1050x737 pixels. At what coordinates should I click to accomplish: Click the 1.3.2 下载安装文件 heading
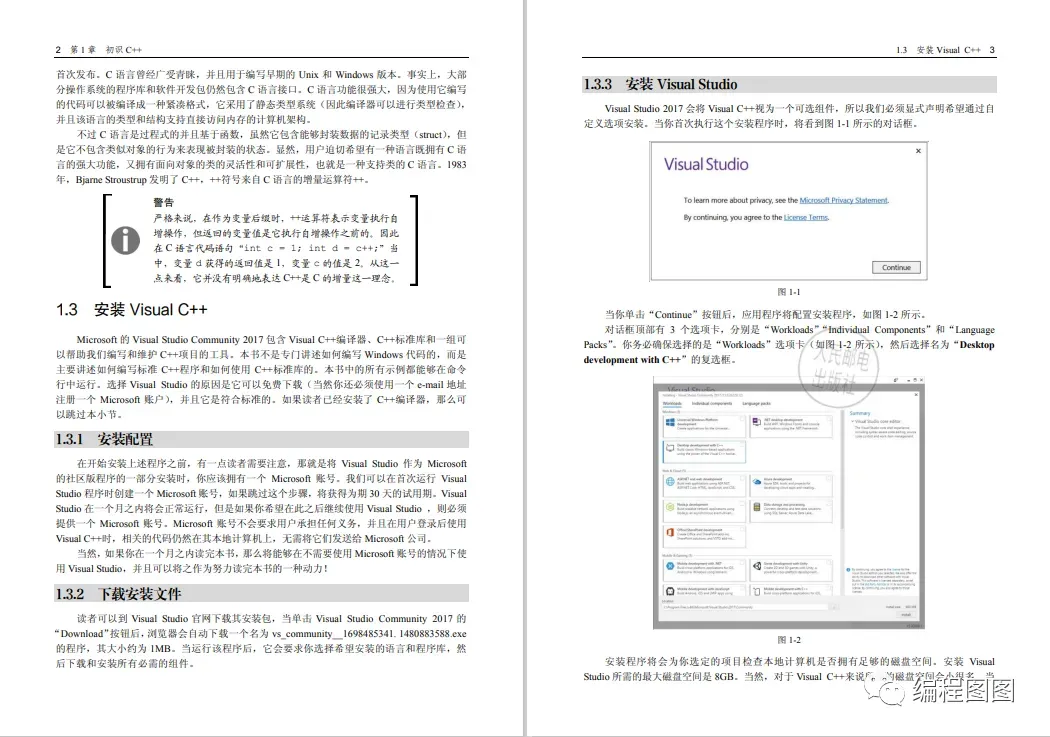(x=119, y=594)
